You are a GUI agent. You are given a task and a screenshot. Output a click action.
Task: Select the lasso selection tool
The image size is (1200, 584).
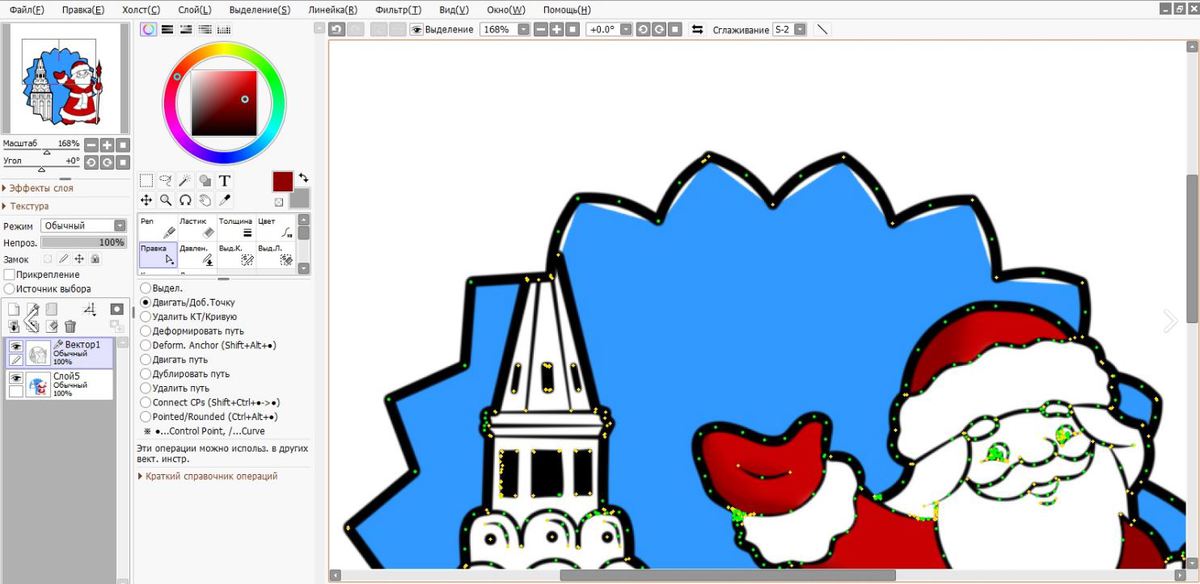tap(166, 181)
